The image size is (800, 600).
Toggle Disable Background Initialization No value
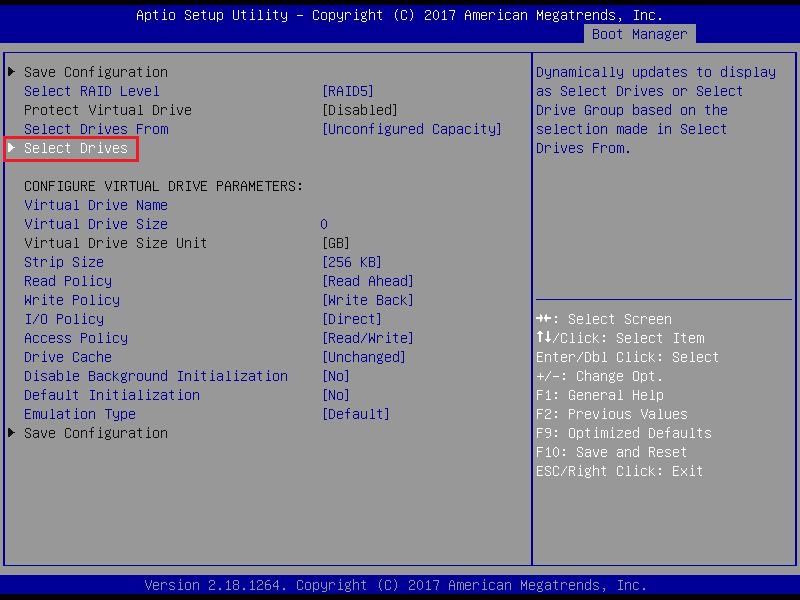click(x=335, y=376)
